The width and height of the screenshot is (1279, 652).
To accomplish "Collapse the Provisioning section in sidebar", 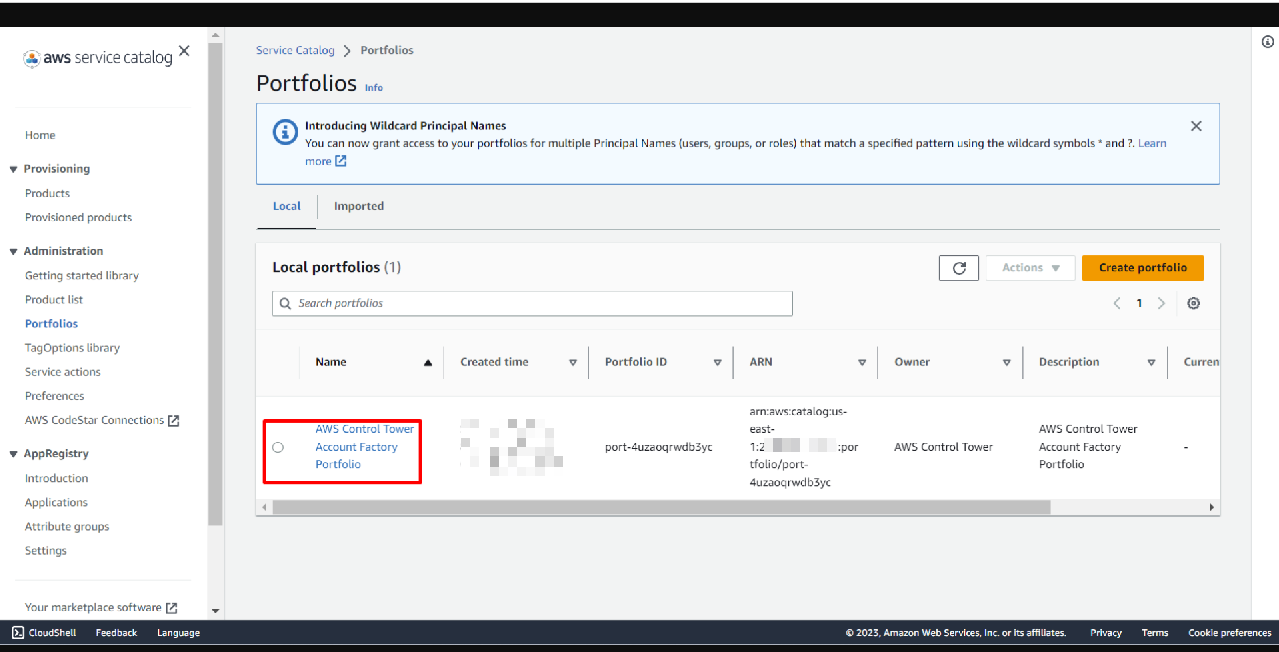I will [14, 170].
